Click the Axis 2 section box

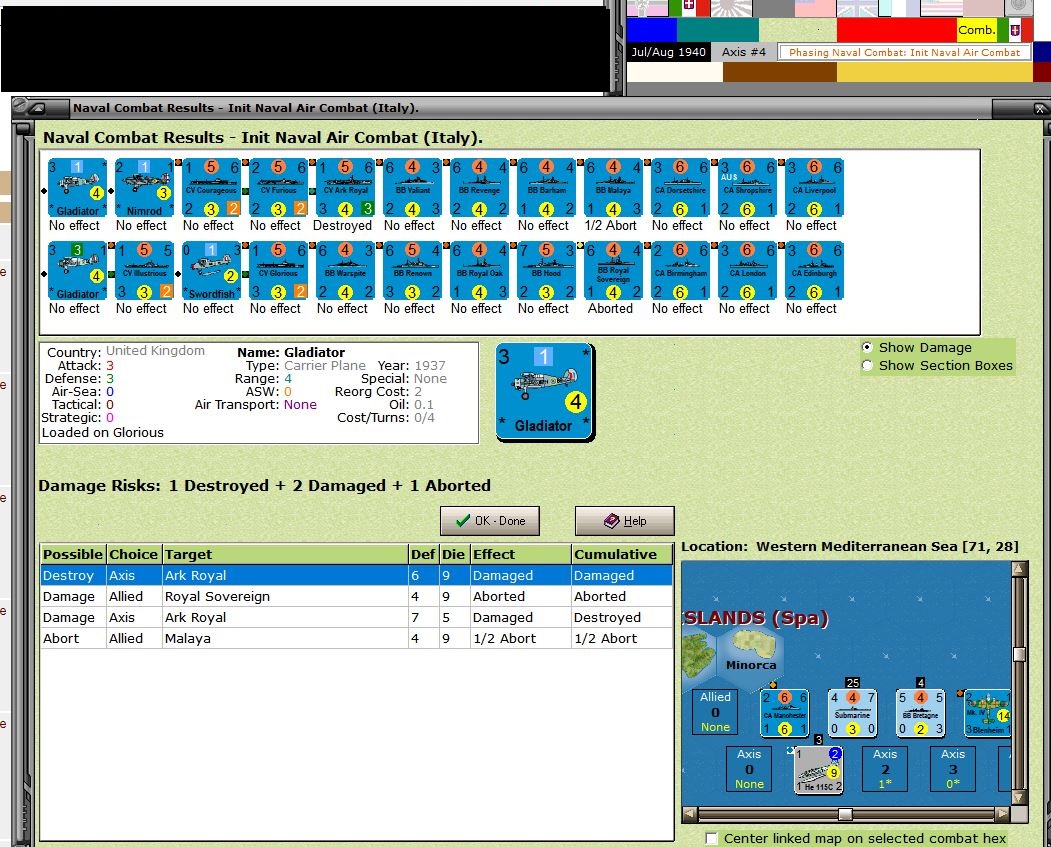(x=885, y=769)
